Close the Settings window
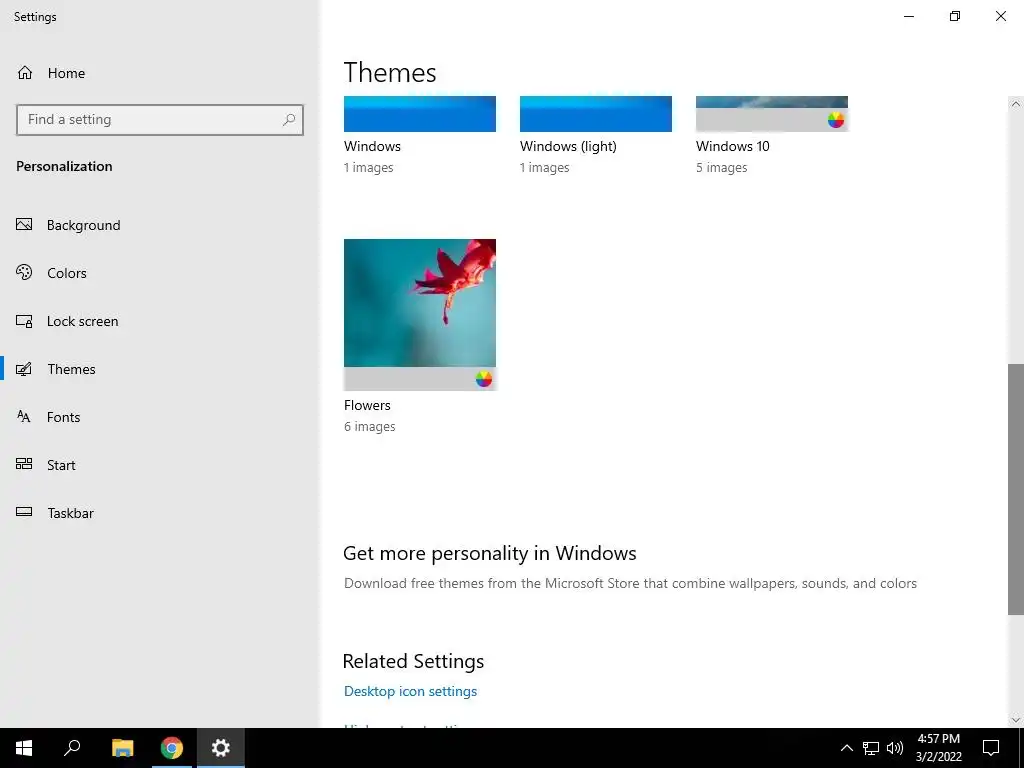The height and width of the screenshot is (768, 1024). point(1000,16)
